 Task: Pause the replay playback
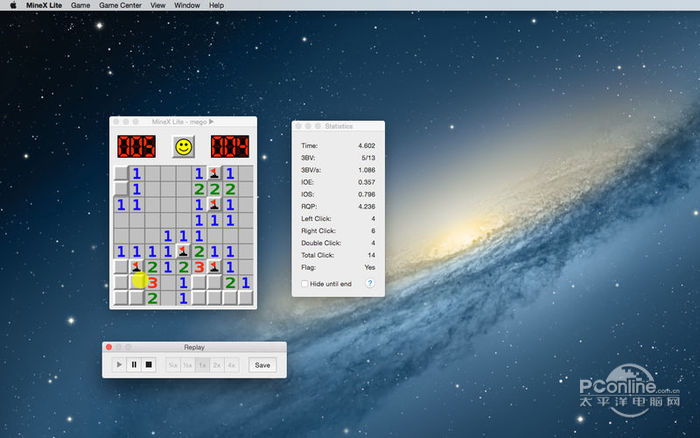tap(134, 365)
